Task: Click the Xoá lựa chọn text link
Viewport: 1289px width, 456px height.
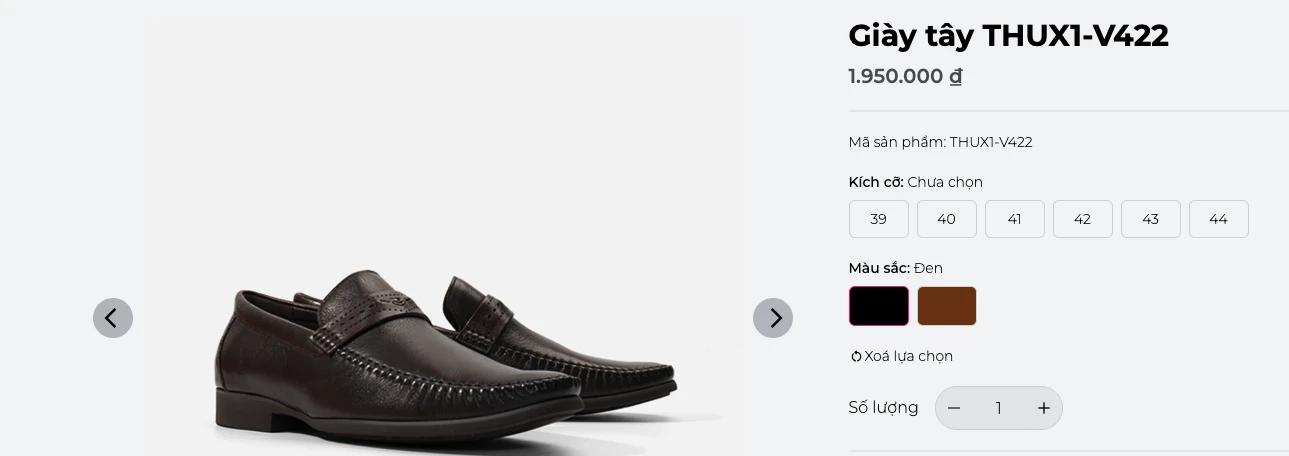Action: (908, 356)
